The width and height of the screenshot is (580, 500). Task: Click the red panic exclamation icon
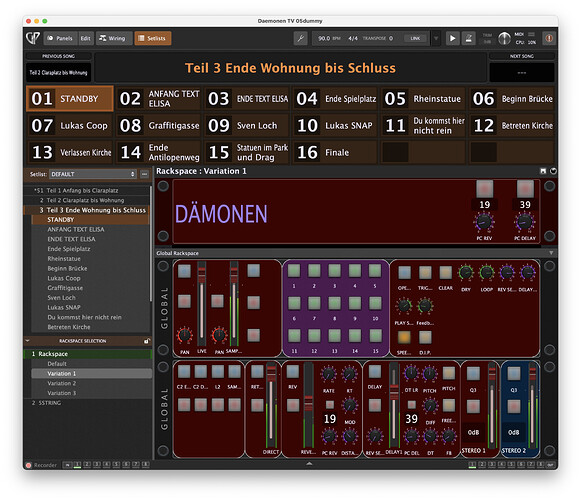(x=549, y=38)
